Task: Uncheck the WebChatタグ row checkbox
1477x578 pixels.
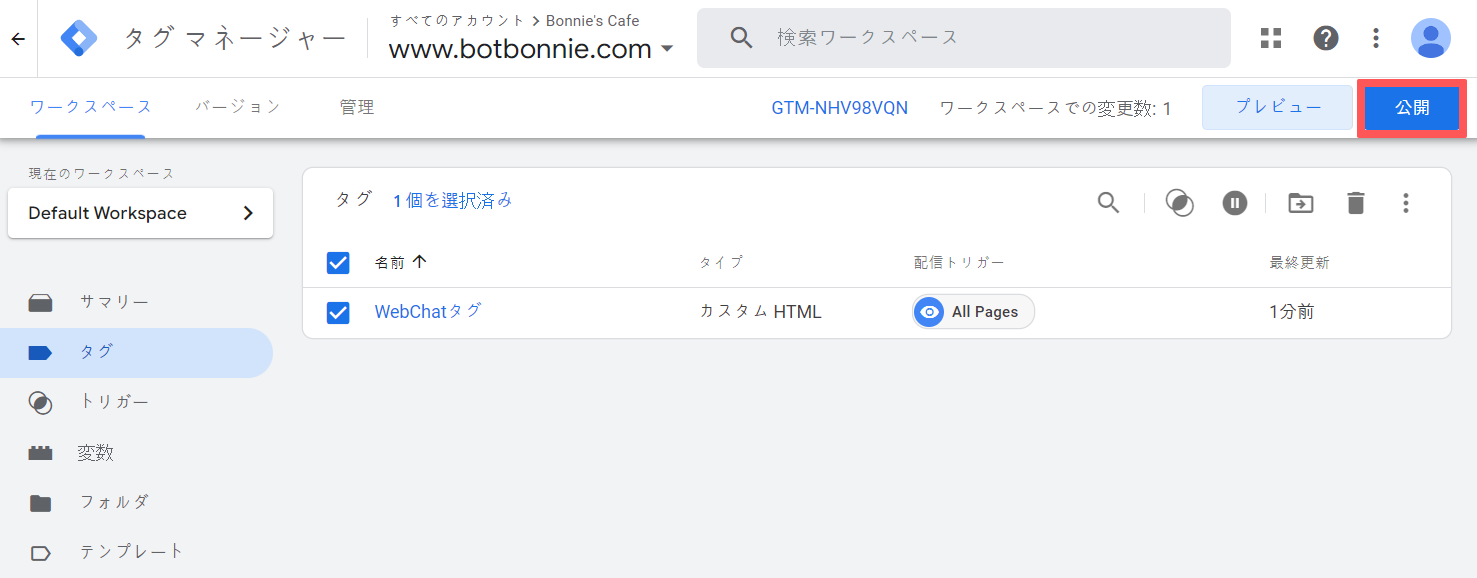Action: point(338,313)
